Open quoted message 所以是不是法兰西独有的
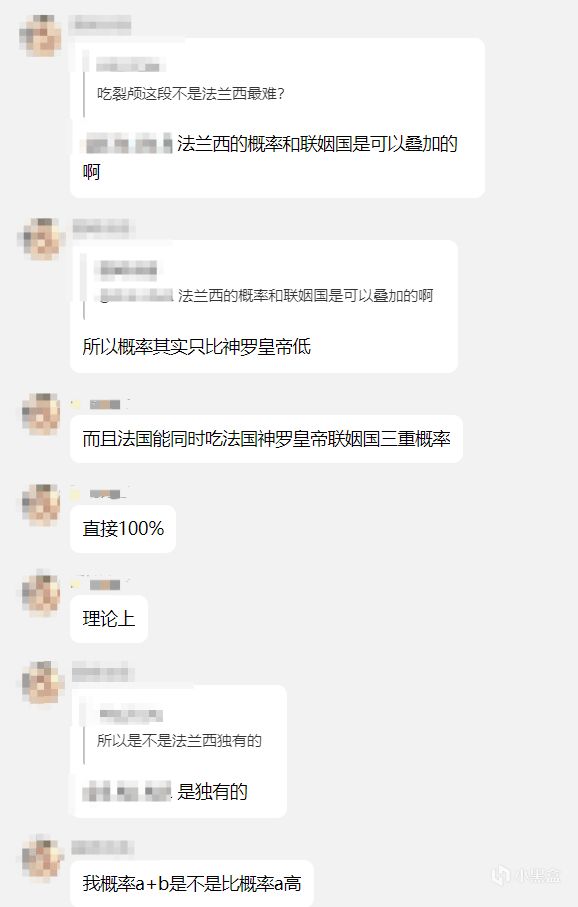578x907 pixels. pyautogui.click(x=179, y=740)
